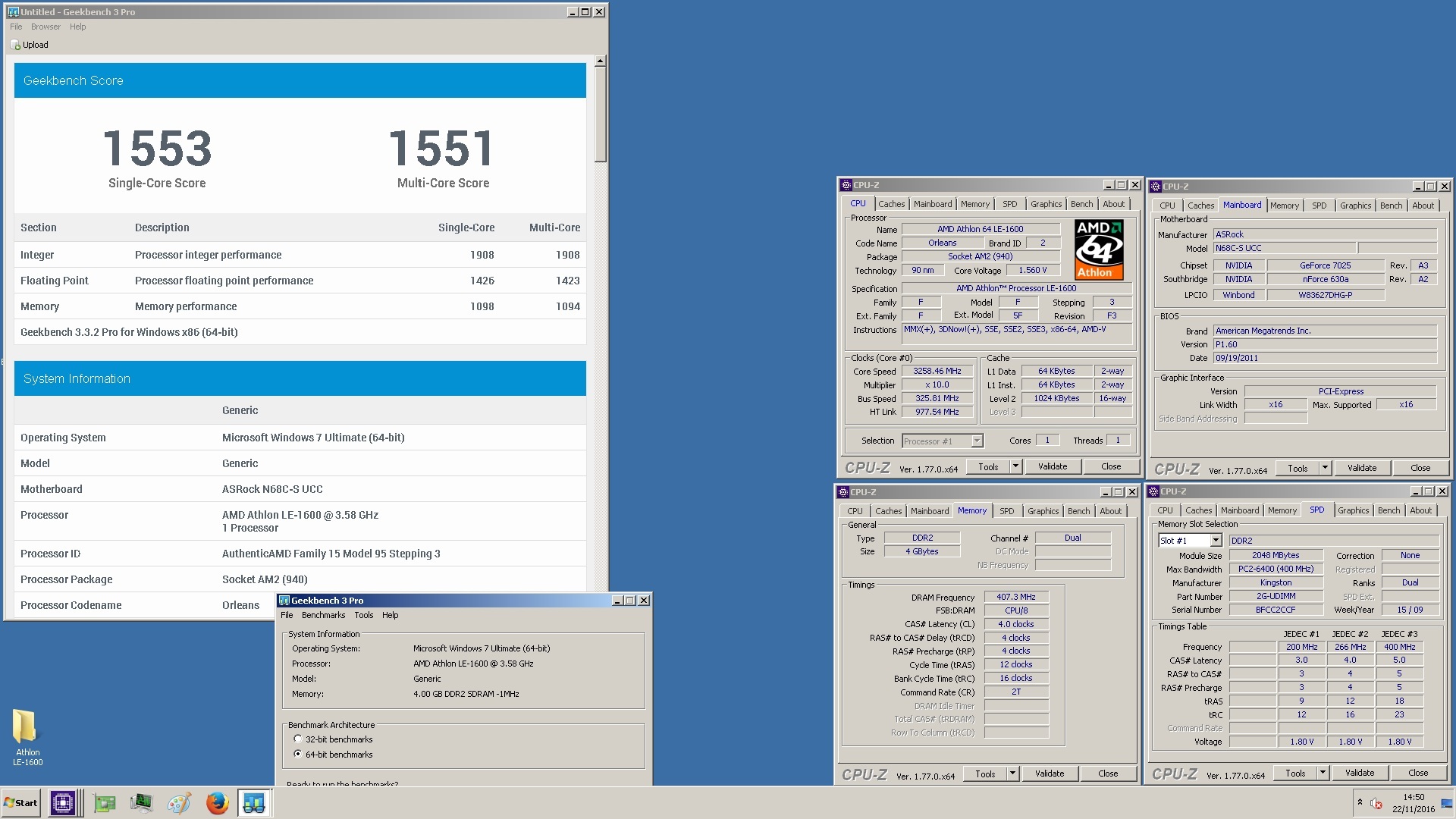1456x819 pixels.
Task: Click the BIOS date 09/19/2011 field
Action: [1325, 359]
